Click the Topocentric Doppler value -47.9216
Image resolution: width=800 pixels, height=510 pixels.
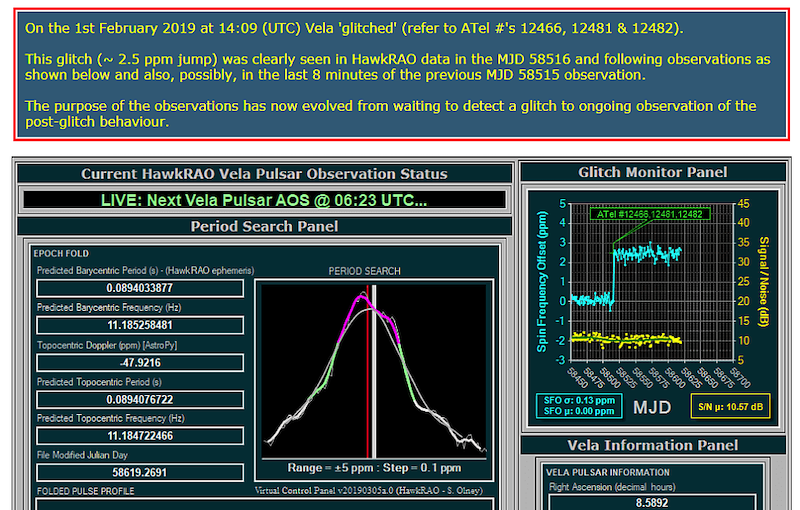click(x=140, y=362)
